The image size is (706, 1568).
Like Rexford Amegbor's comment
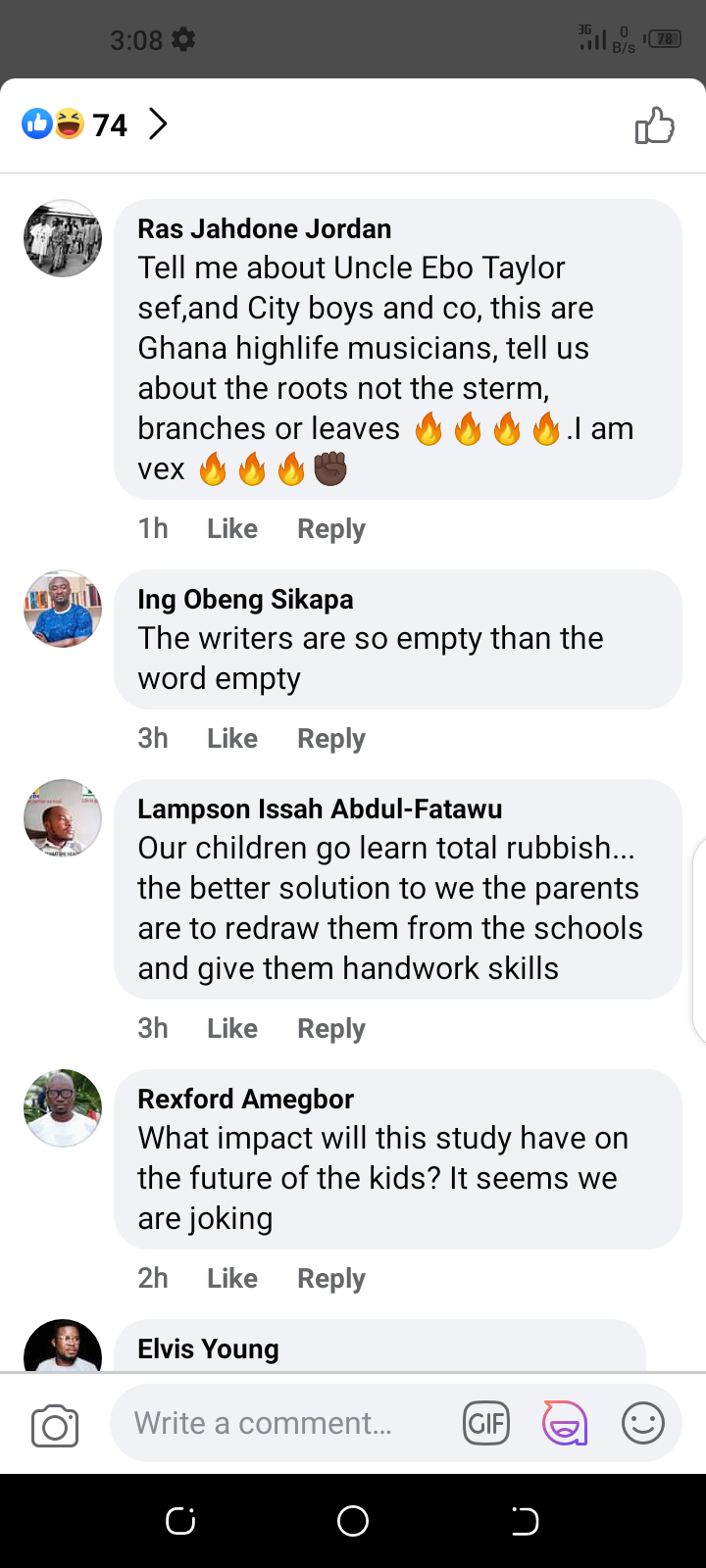point(232,1279)
